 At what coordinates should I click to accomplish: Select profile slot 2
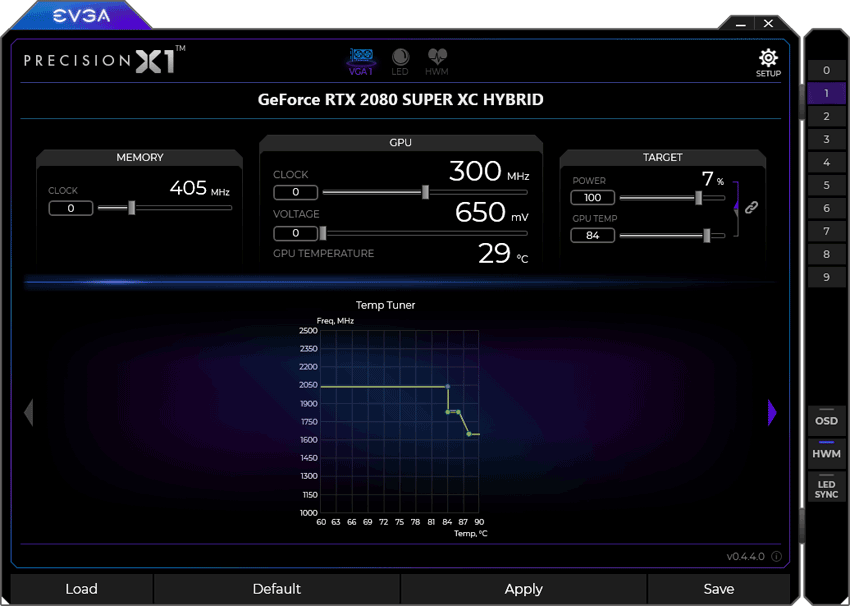click(826, 116)
